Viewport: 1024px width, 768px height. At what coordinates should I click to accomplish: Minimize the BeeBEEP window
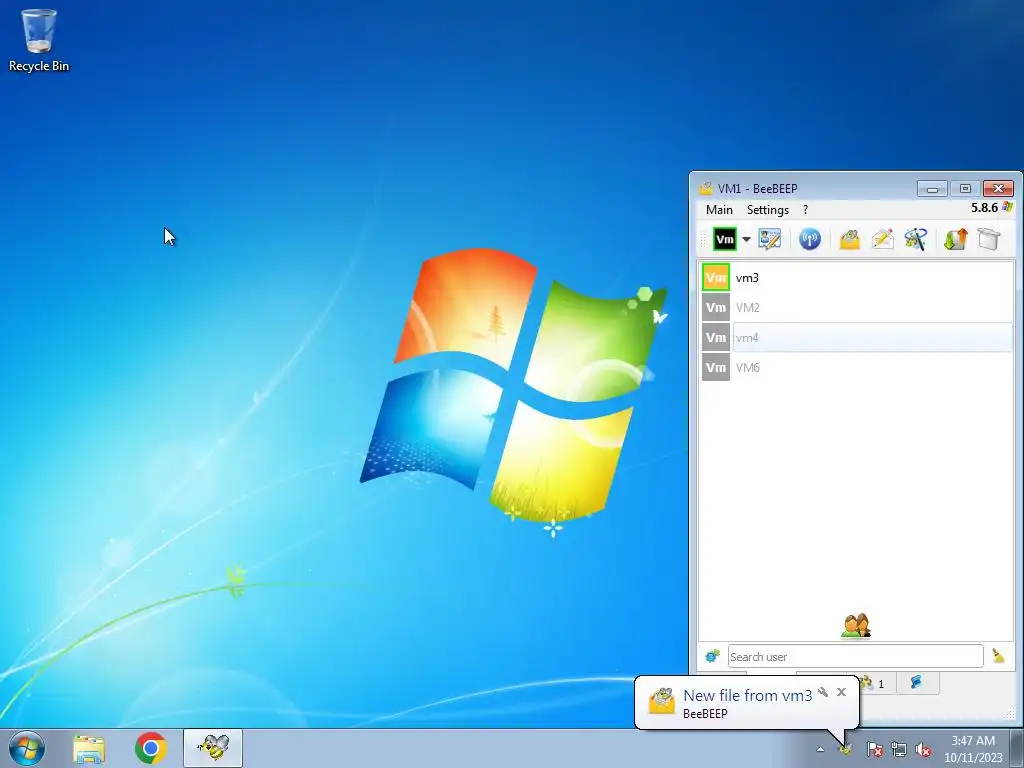[932, 189]
